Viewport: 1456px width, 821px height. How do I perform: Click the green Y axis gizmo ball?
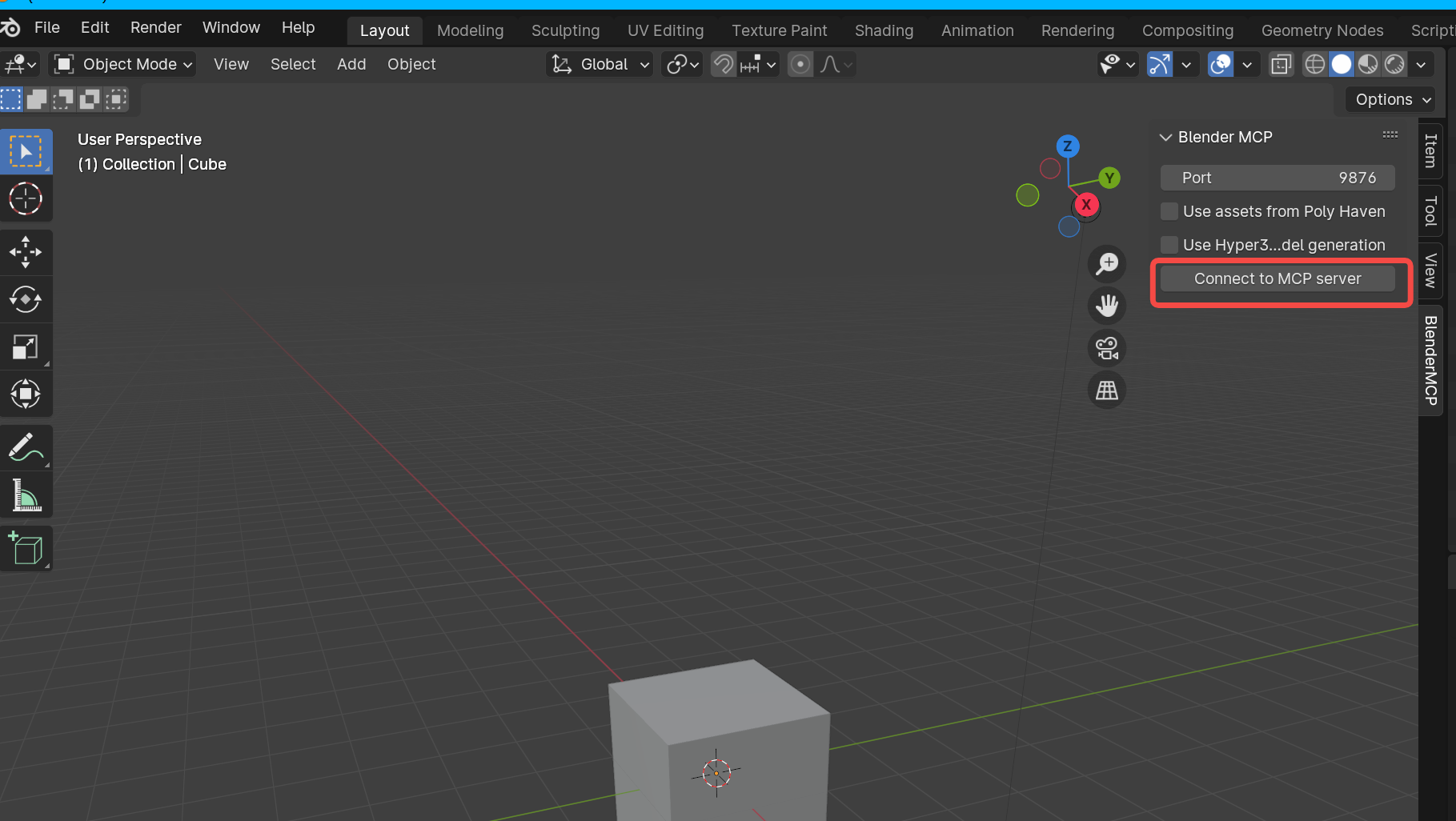[1109, 178]
